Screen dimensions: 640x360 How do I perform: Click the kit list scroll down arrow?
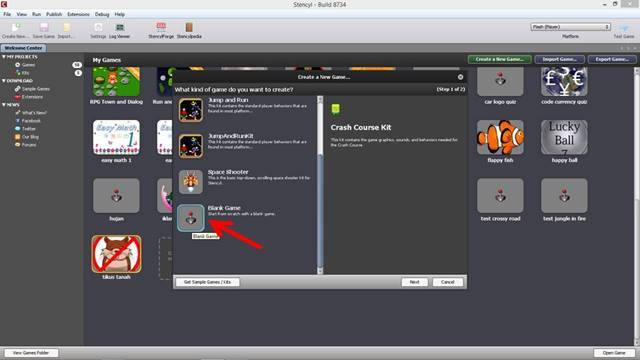[x=320, y=271]
